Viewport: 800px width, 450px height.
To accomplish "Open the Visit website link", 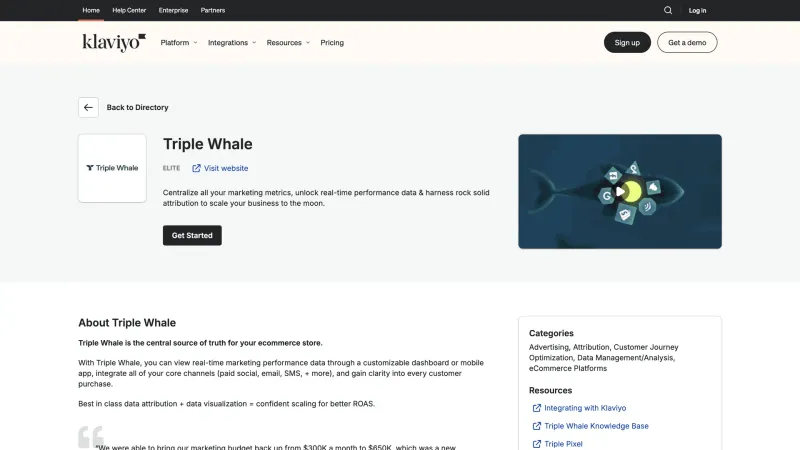I will point(226,168).
